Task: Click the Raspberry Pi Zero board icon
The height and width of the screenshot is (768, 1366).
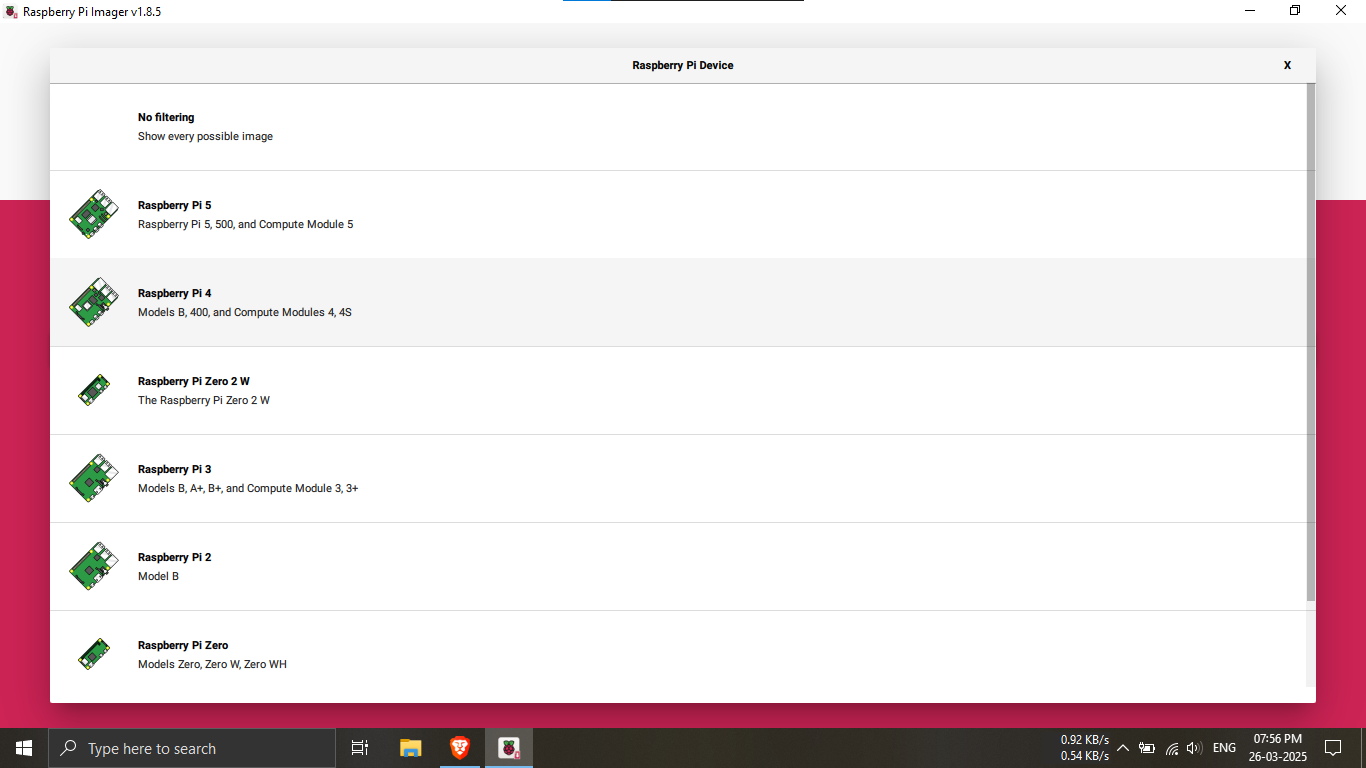Action: (x=94, y=654)
